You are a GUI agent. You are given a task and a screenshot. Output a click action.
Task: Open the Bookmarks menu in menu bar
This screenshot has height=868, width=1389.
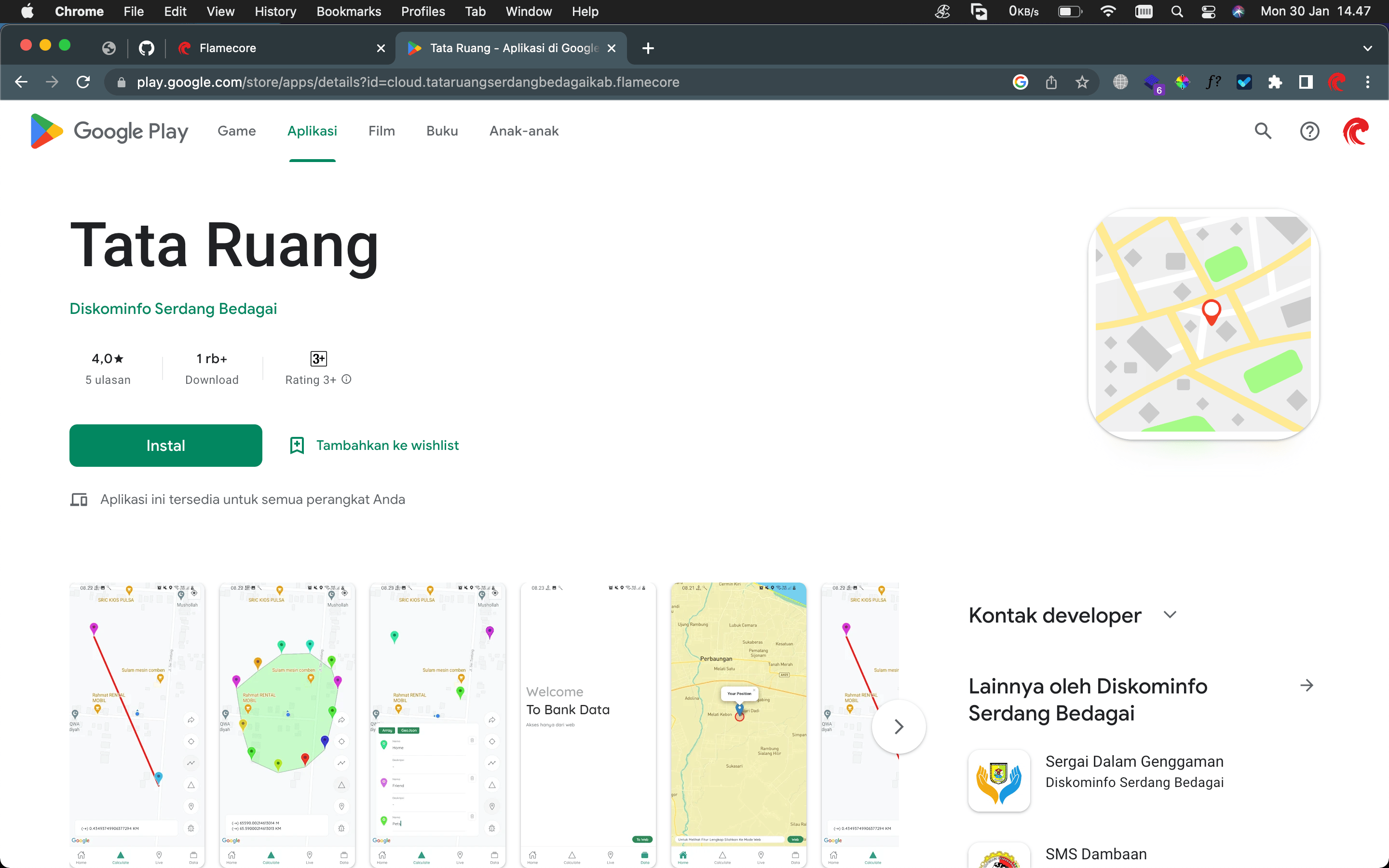coord(348,12)
